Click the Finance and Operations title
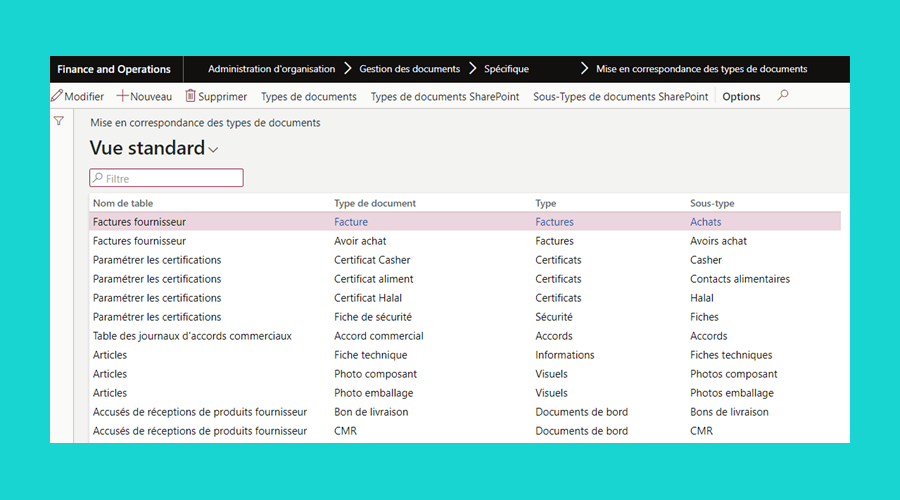 coord(114,69)
